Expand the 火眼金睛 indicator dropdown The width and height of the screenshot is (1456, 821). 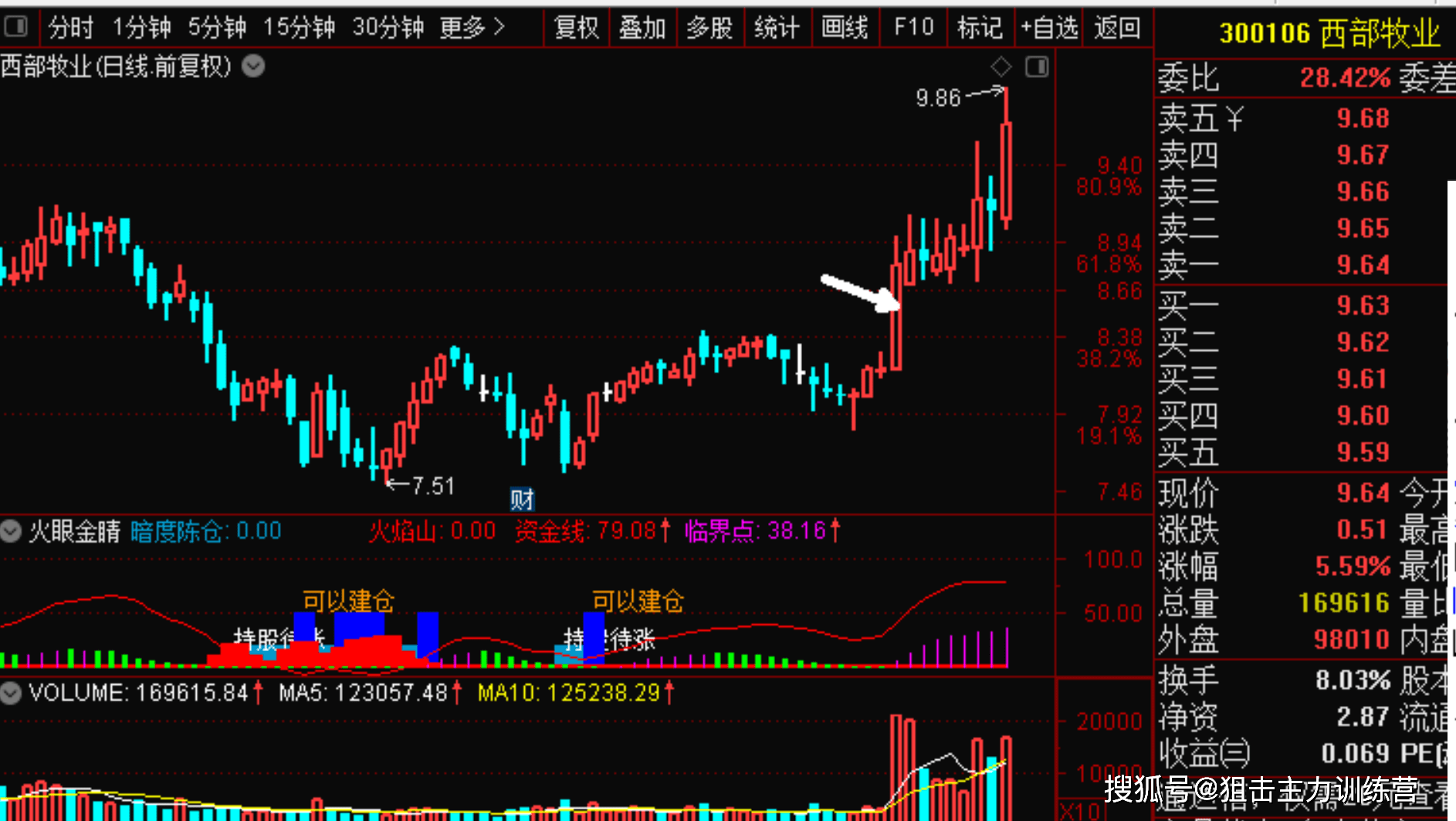coord(11,531)
